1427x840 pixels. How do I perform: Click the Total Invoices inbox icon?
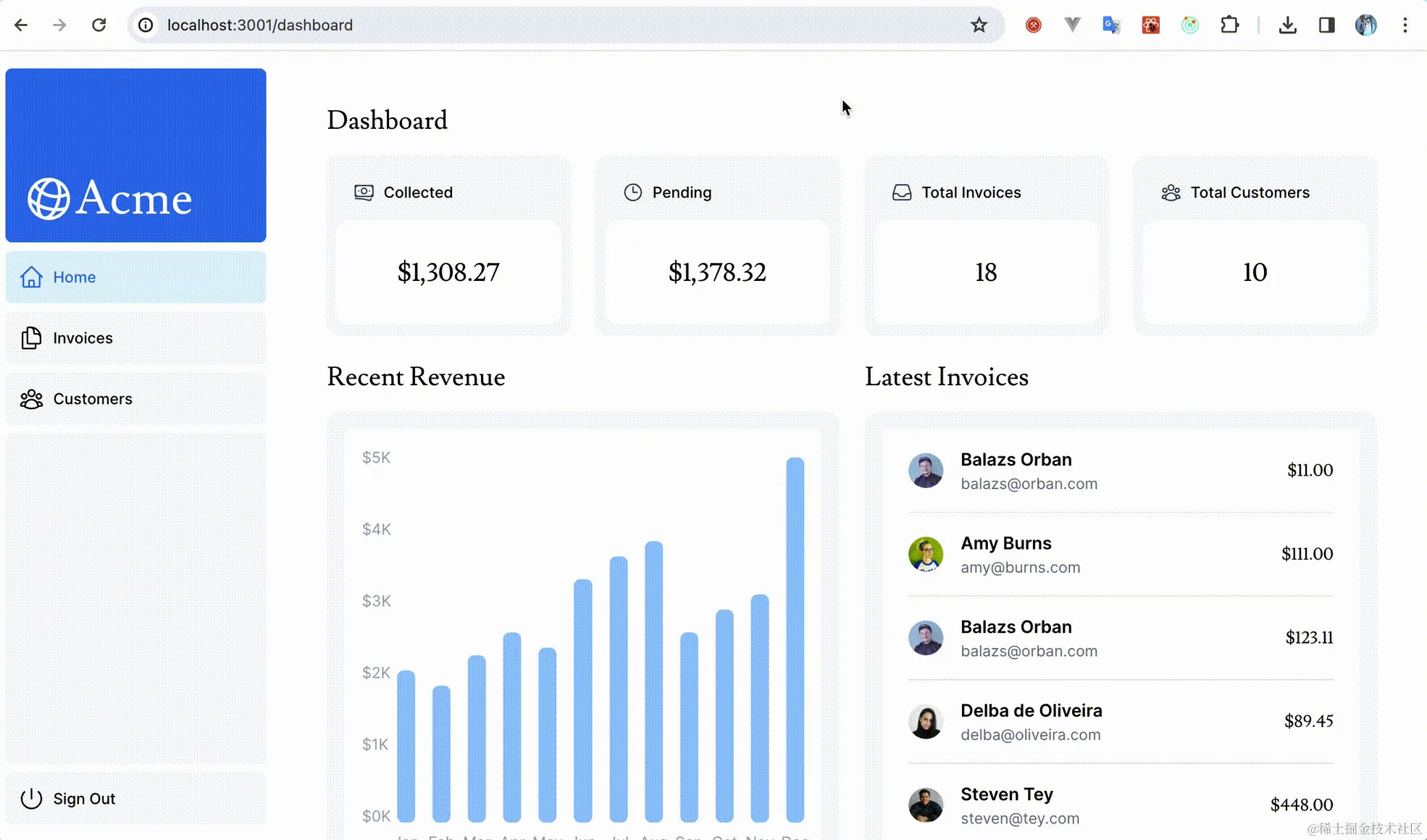tap(902, 193)
